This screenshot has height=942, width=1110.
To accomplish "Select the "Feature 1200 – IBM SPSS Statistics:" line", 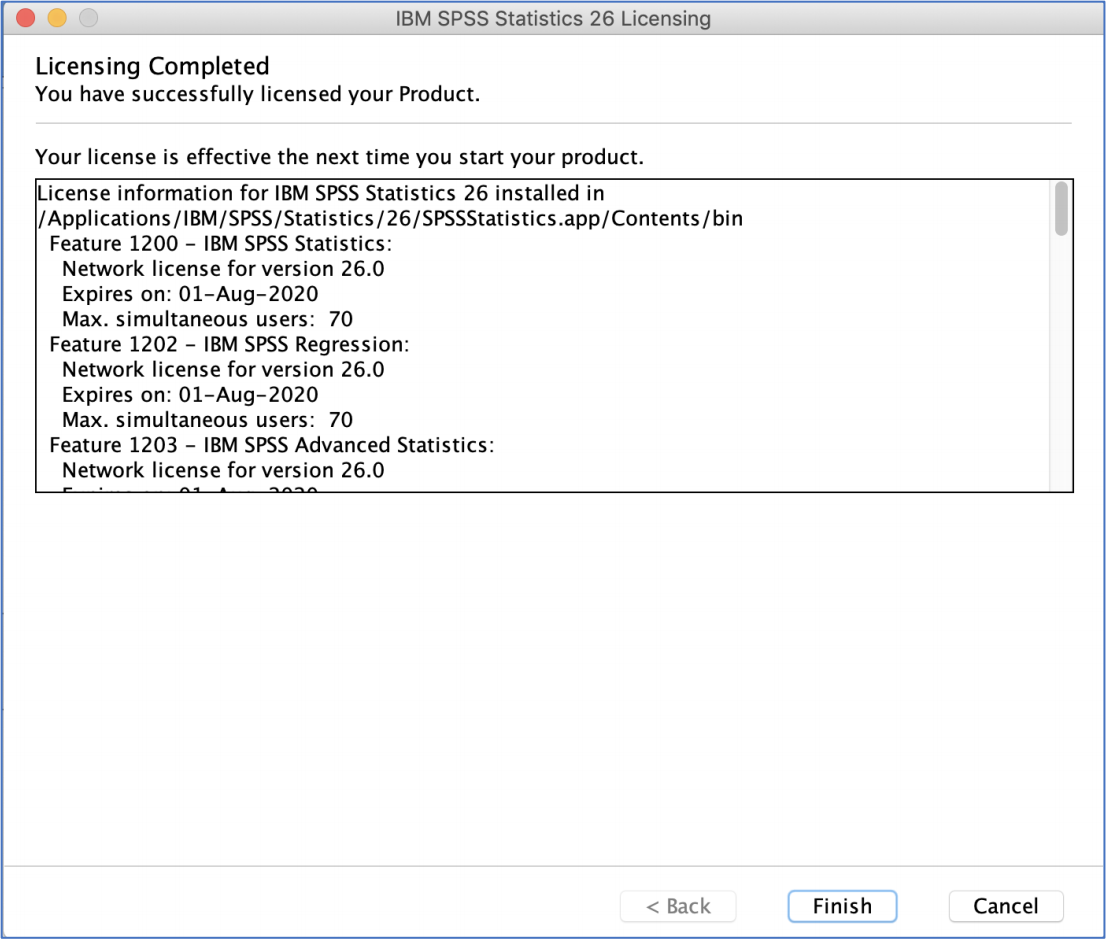I will (x=221, y=244).
